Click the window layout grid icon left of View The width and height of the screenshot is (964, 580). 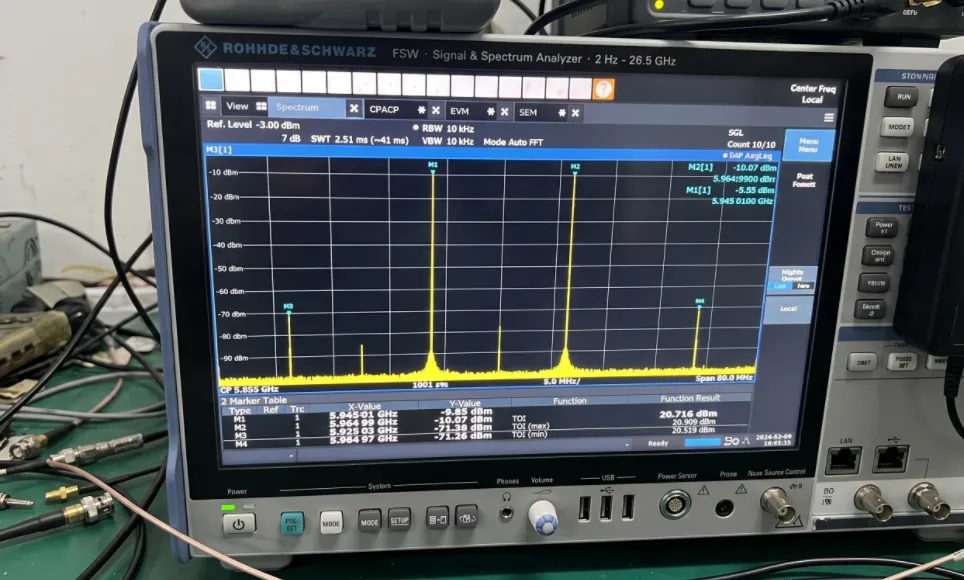(x=210, y=106)
